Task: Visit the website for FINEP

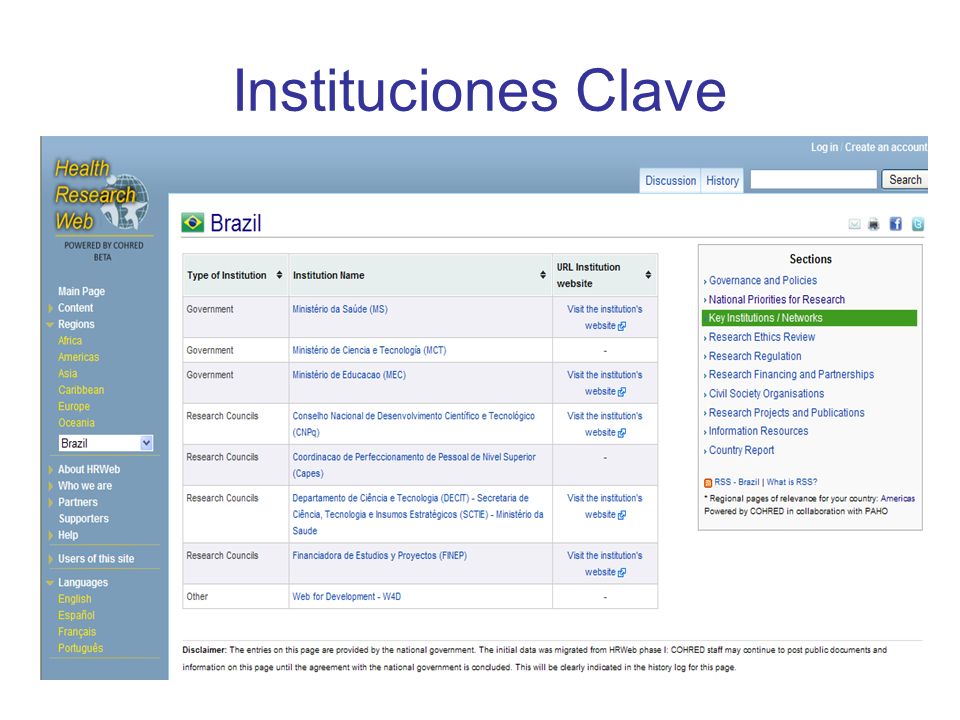Action: [x=605, y=564]
